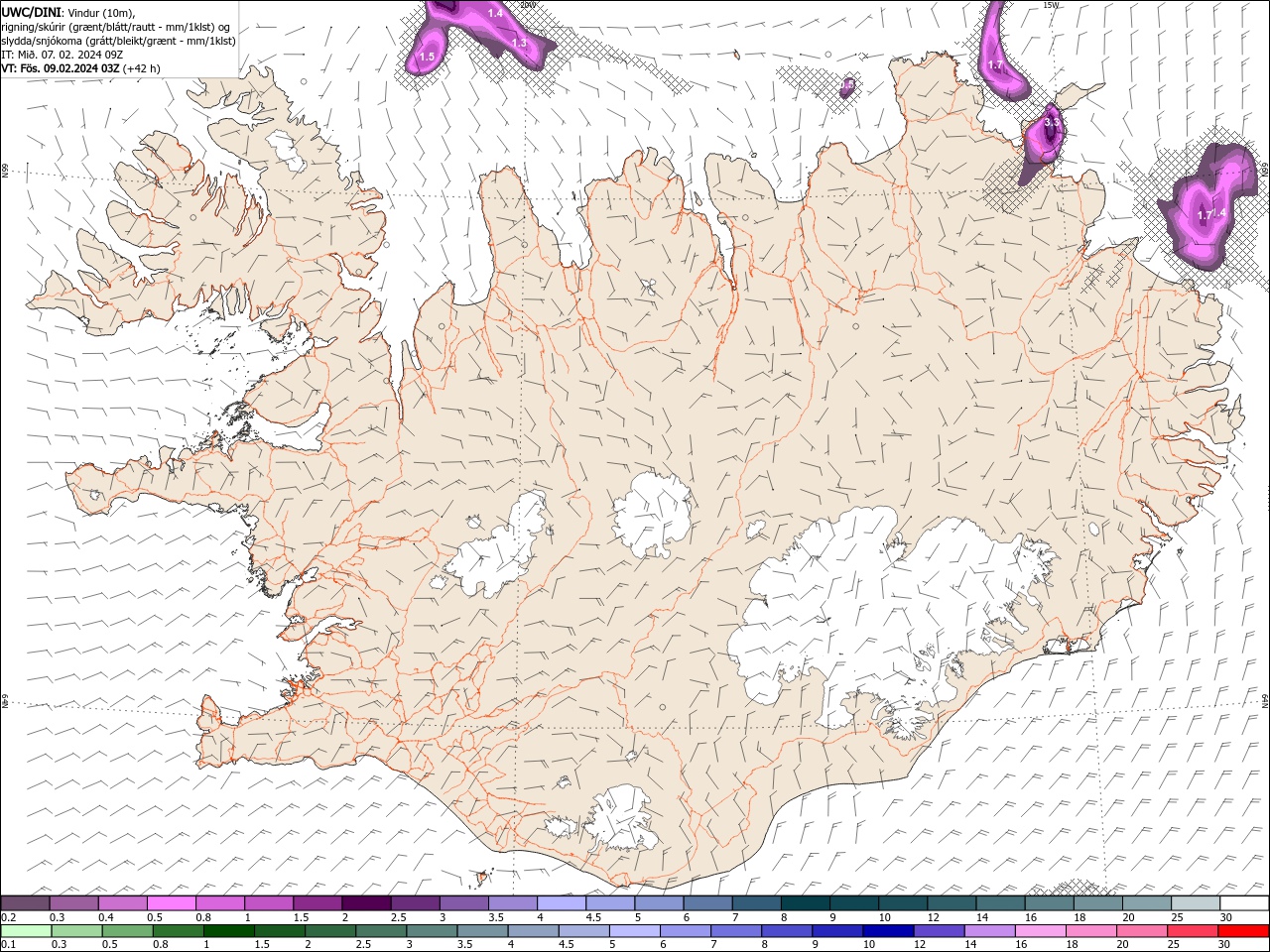The width and height of the screenshot is (1270, 952).
Task: Pick lower legend light pink swatch at 16
Action: pos(1040,931)
